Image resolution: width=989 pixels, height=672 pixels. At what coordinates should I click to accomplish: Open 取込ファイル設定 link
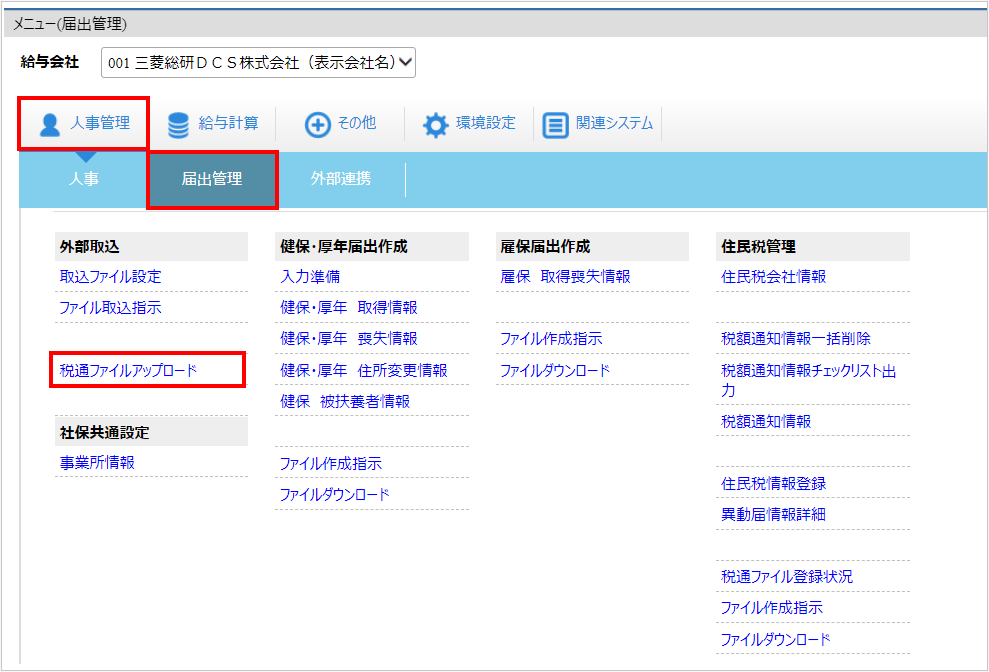[110, 276]
